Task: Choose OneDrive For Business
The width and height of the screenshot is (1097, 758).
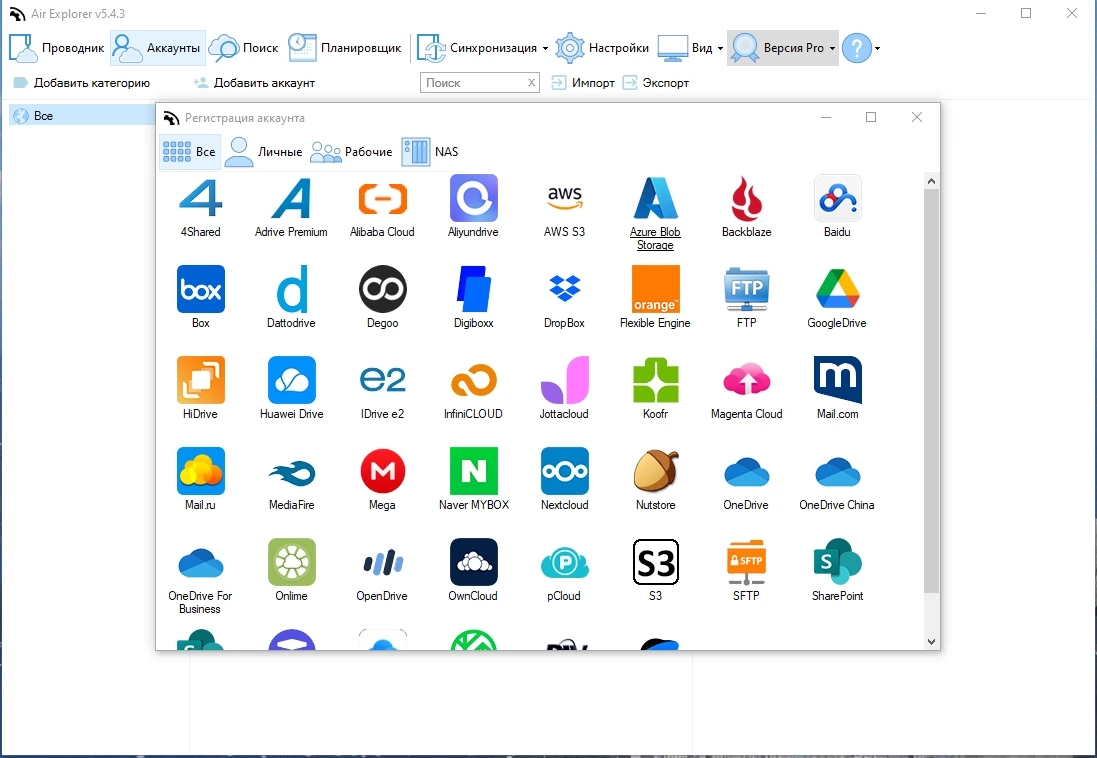Action: click(201, 562)
